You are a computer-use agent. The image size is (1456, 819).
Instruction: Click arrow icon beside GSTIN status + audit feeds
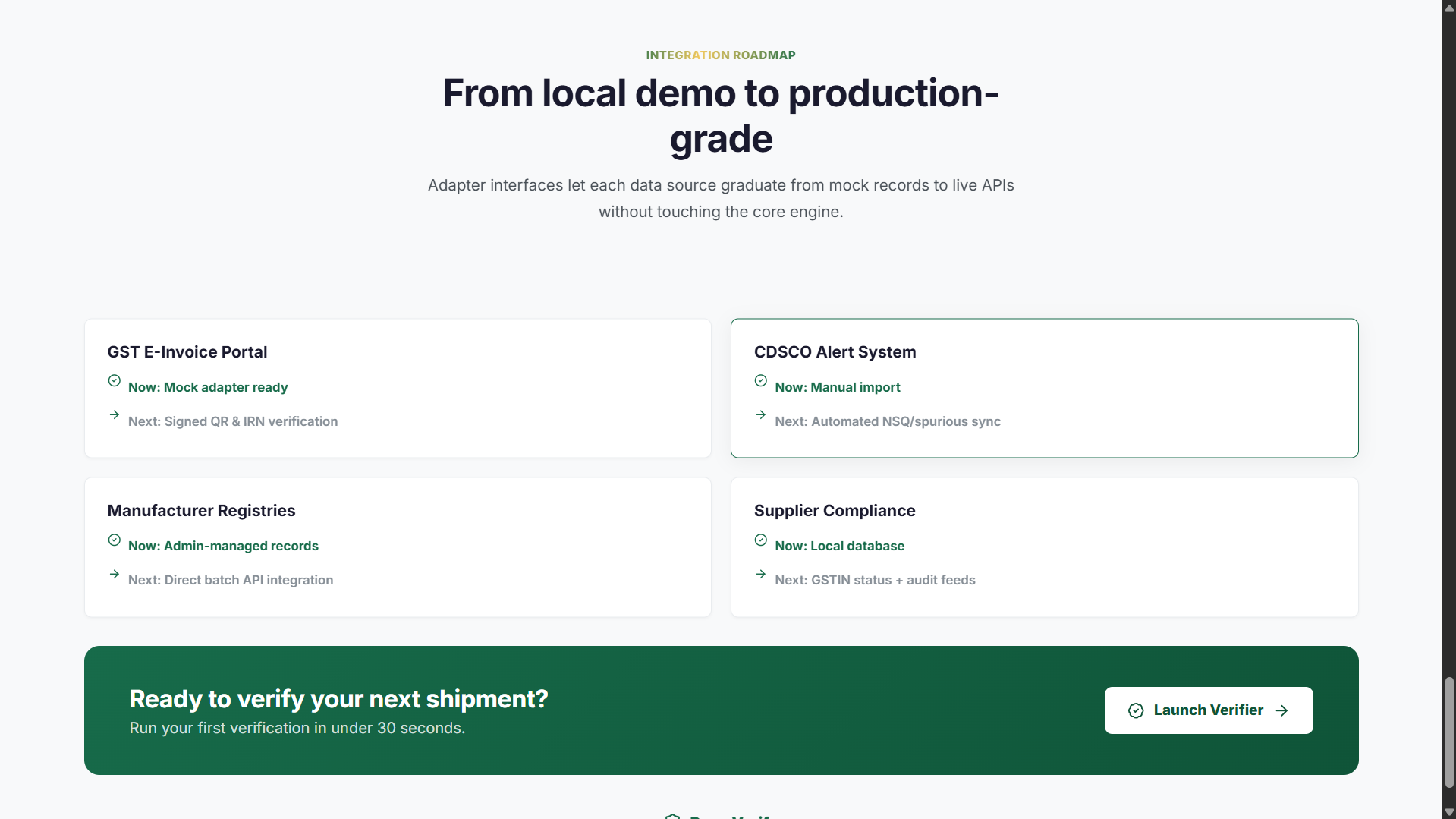761,574
